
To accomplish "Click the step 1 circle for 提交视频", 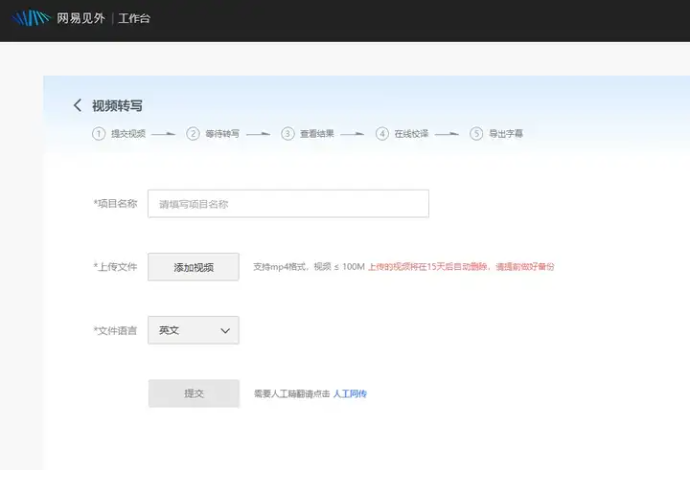I will click(98, 133).
